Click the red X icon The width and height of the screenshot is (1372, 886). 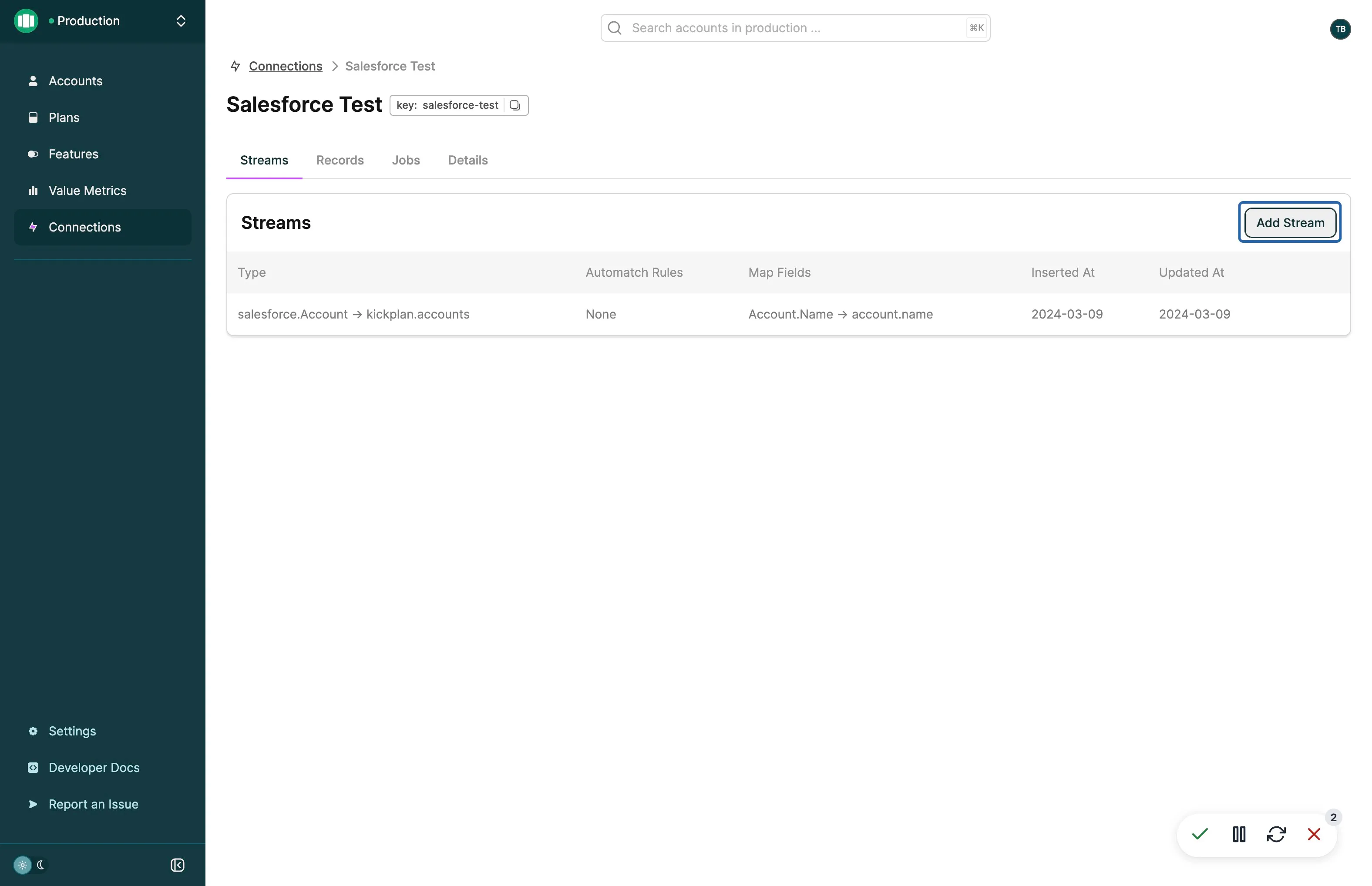click(x=1313, y=834)
